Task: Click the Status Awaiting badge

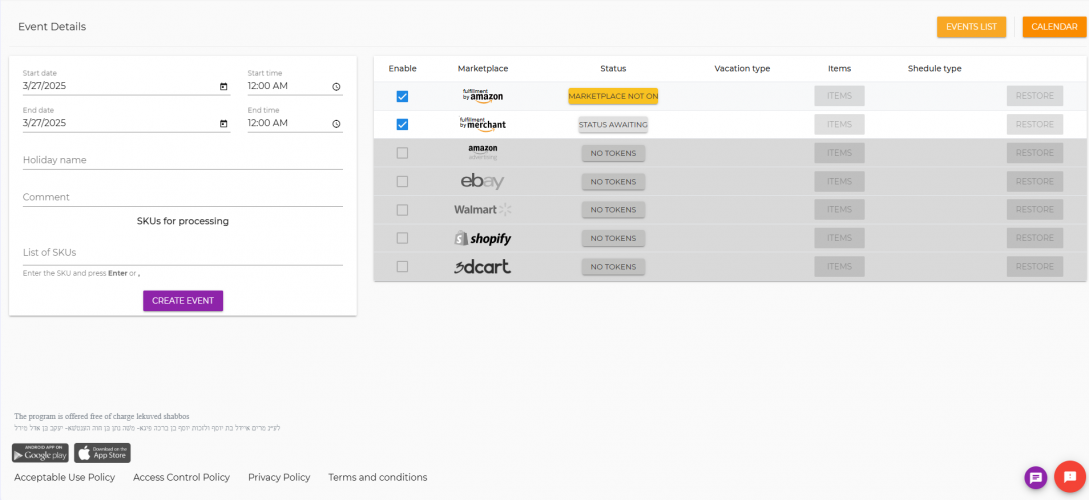Action: point(613,124)
